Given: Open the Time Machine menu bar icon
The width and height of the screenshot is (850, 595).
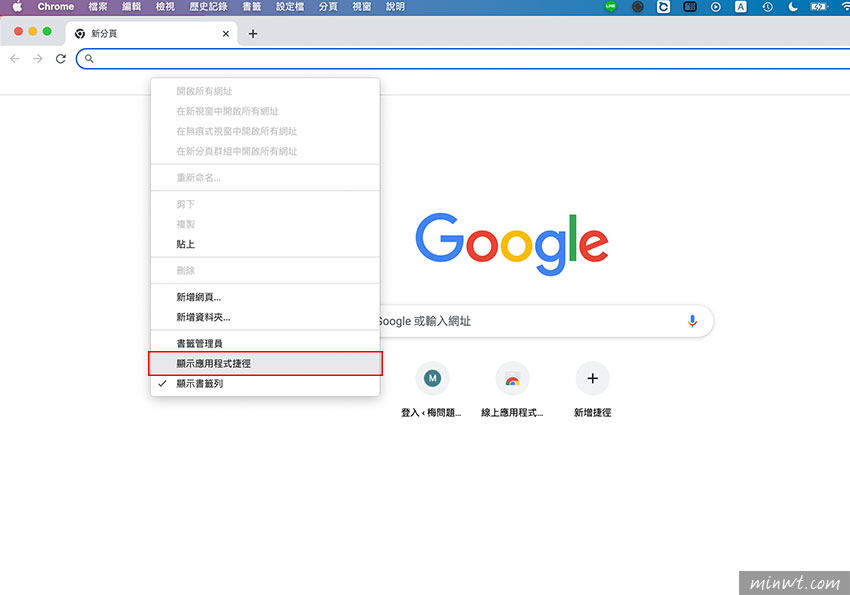Looking at the screenshot, I should pyautogui.click(x=767, y=7).
